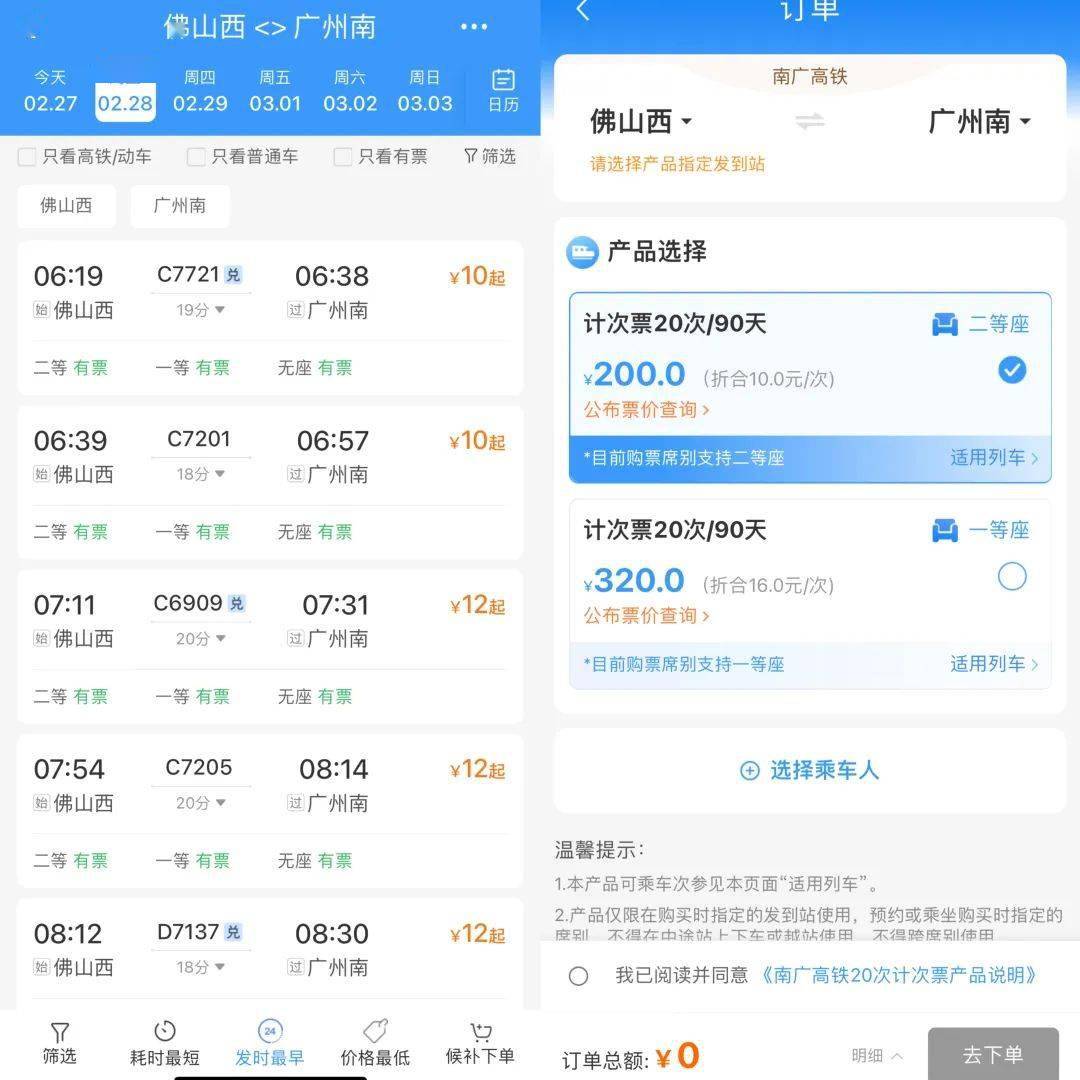
Task: Select the 今天 02.27 date tab
Action: click(50, 90)
